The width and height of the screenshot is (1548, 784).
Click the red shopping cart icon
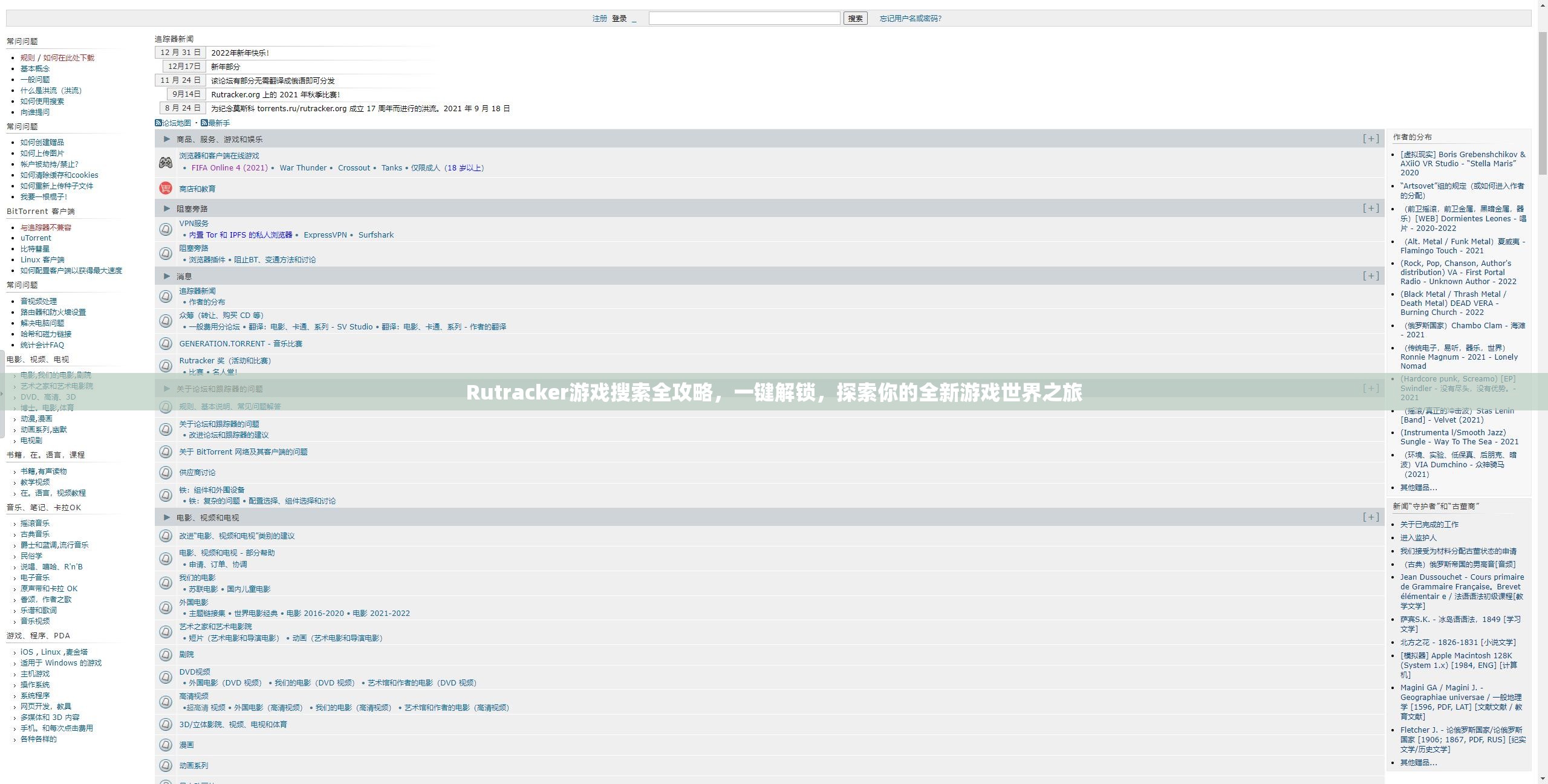click(x=165, y=188)
